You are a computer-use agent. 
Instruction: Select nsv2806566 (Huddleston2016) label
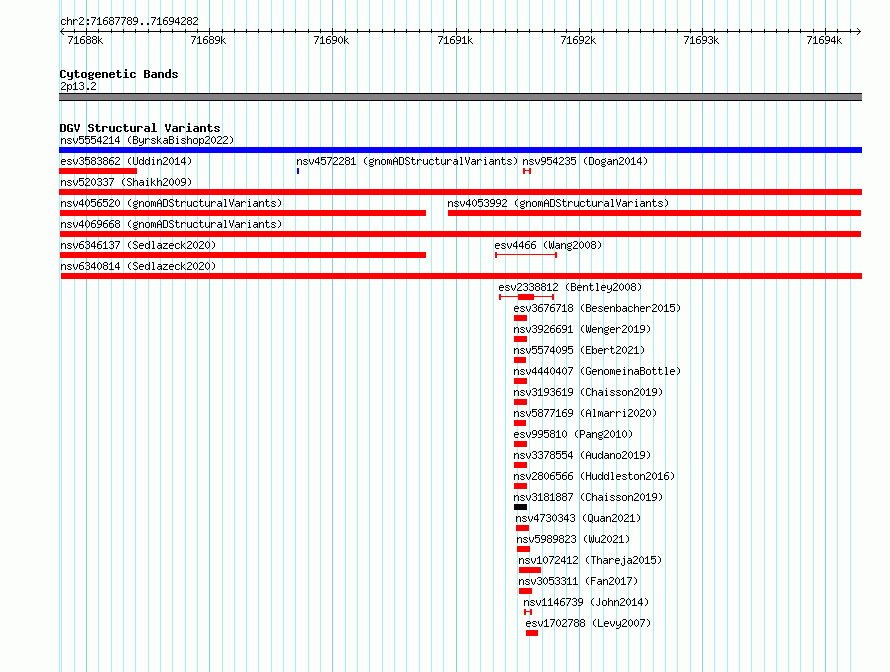[594, 476]
